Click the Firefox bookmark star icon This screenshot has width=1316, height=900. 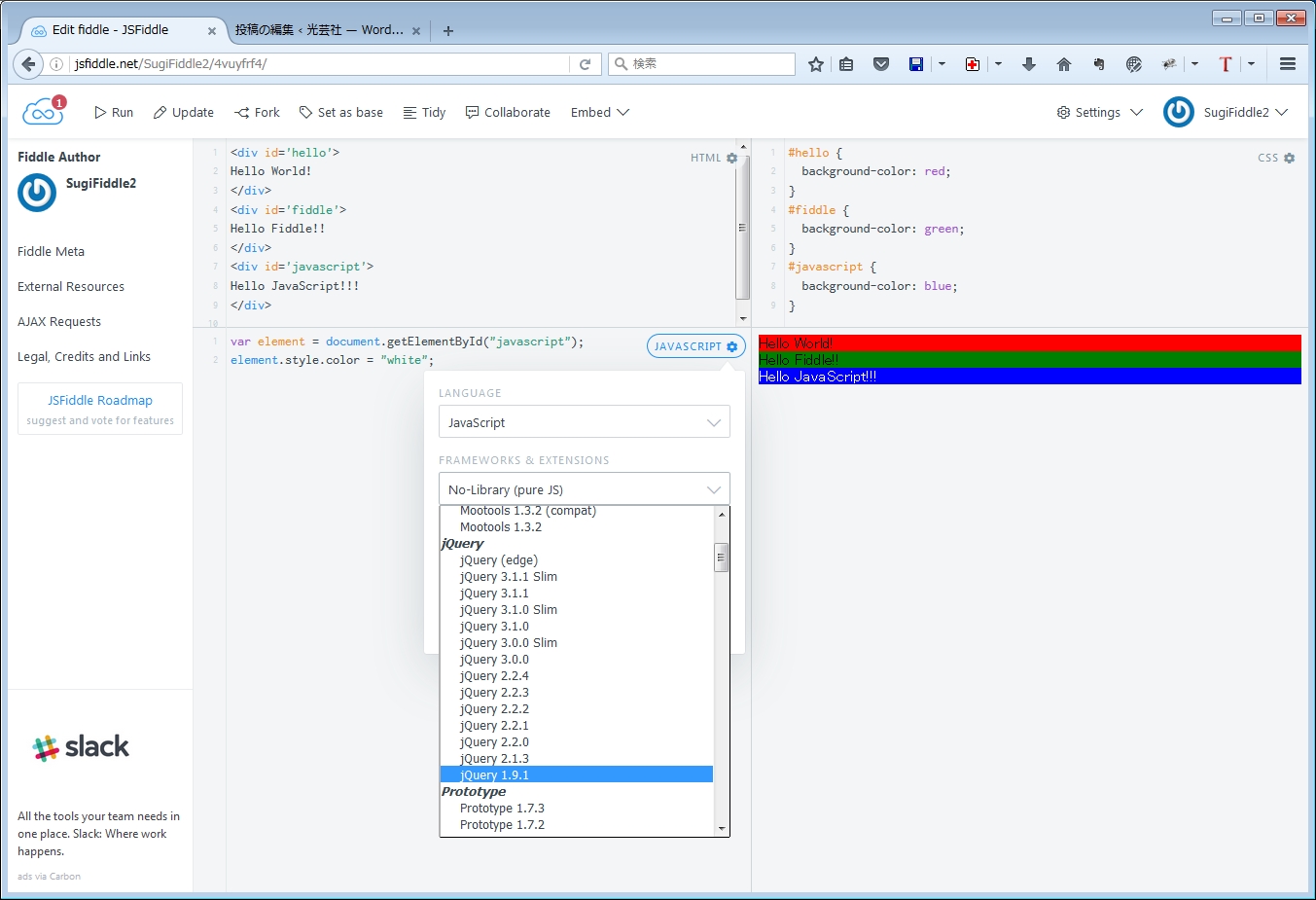[x=815, y=64]
